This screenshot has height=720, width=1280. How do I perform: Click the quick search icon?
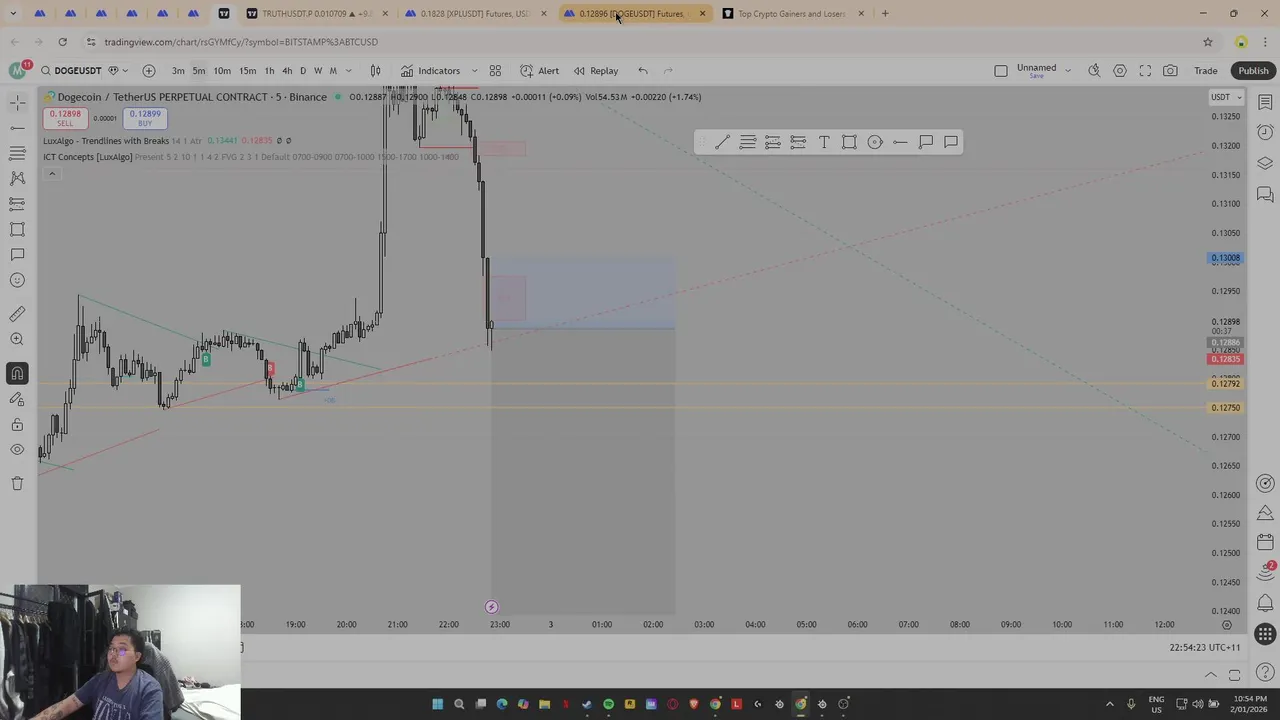click(x=1094, y=71)
